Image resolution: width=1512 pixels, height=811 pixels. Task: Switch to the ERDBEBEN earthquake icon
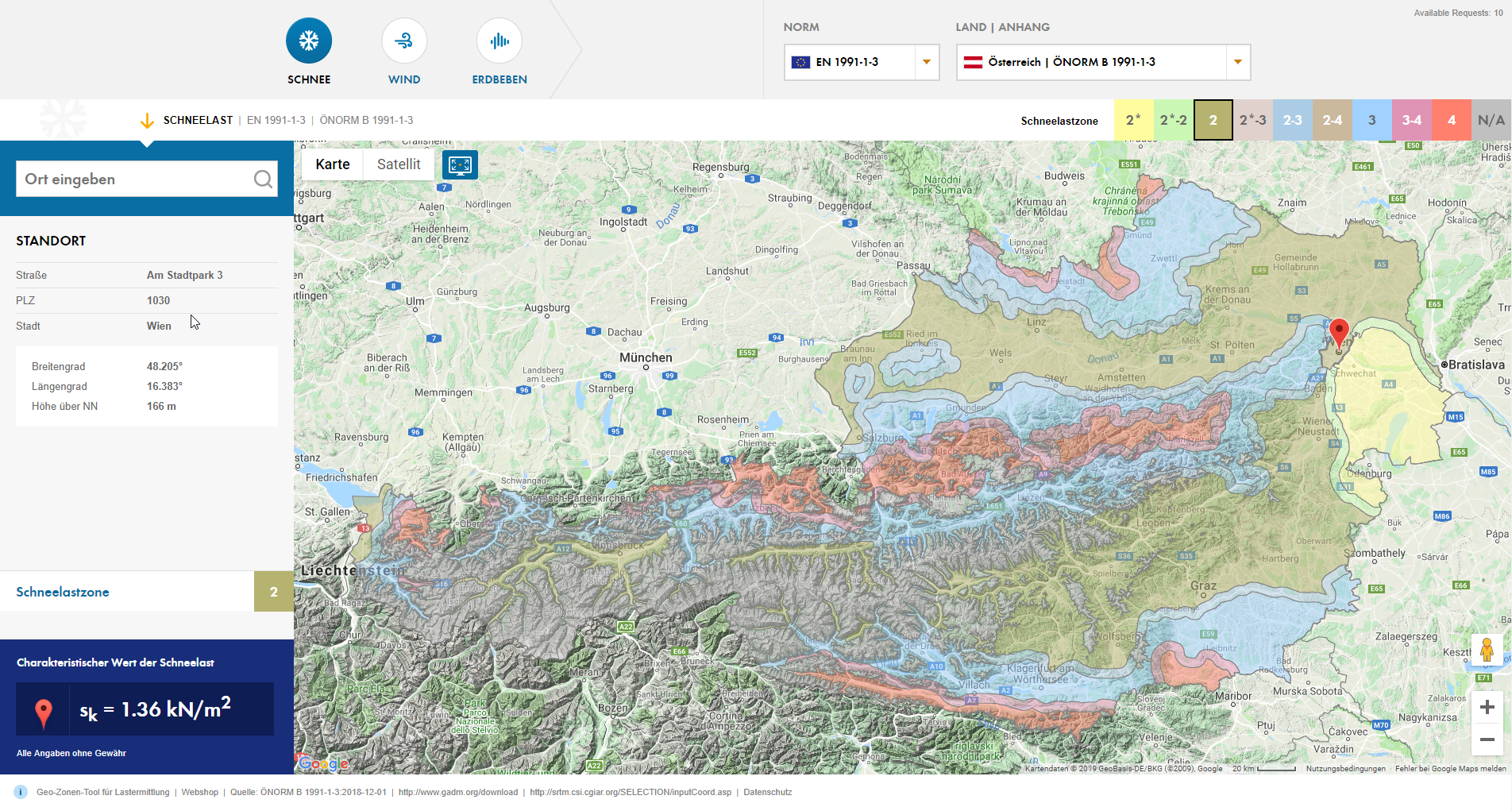[499, 40]
